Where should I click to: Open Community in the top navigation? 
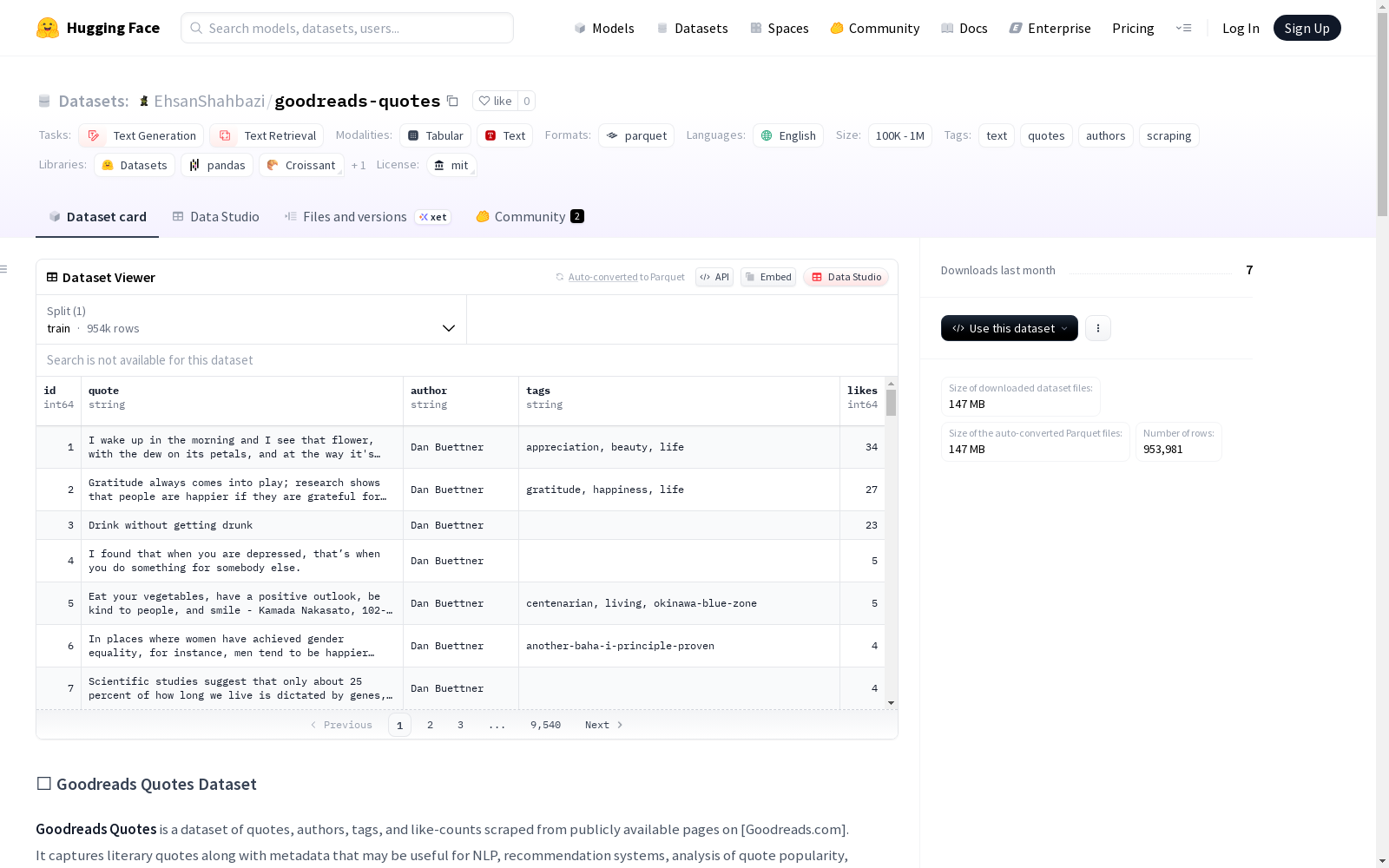point(875,28)
